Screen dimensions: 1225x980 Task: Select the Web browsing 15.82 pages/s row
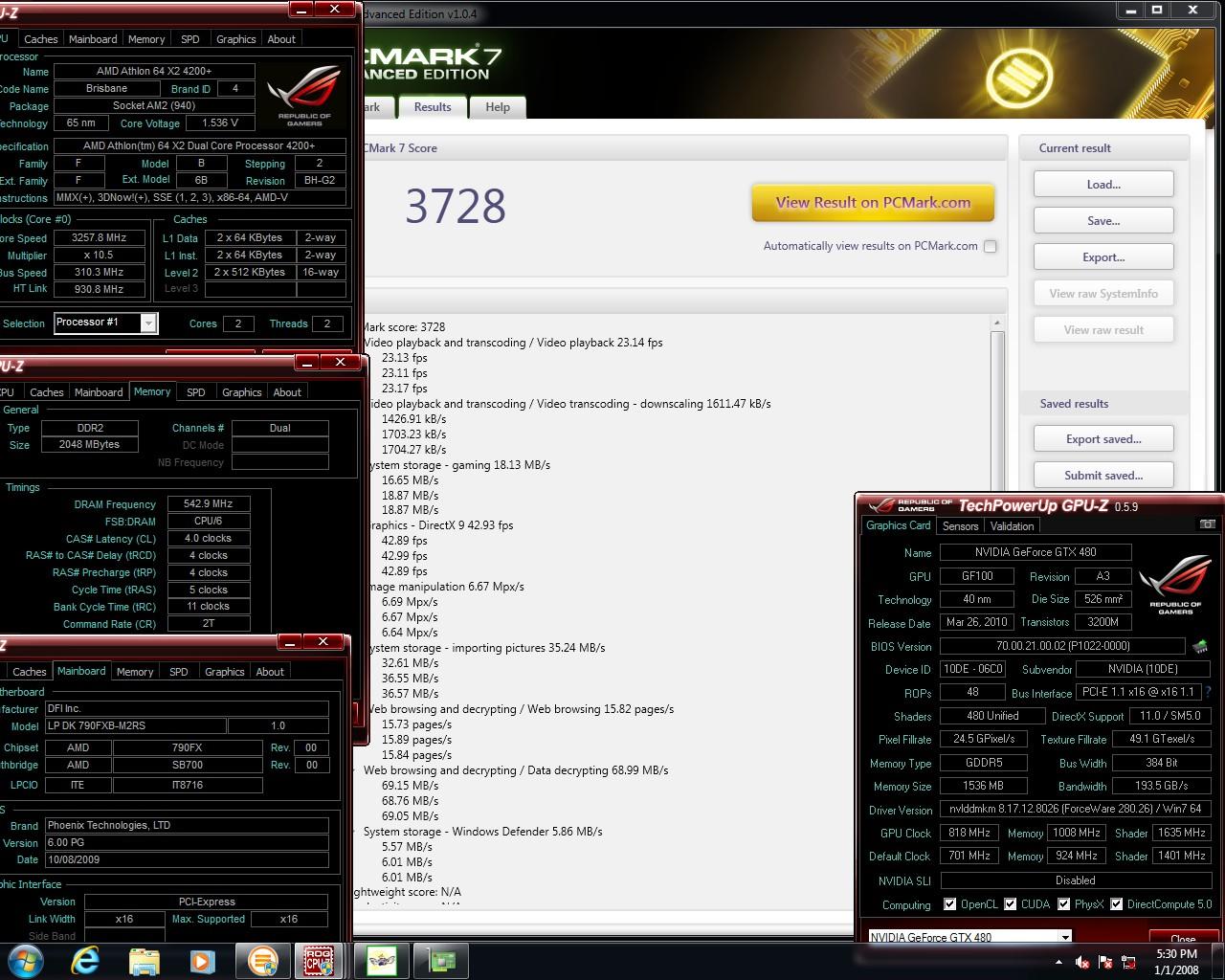coord(519,709)
